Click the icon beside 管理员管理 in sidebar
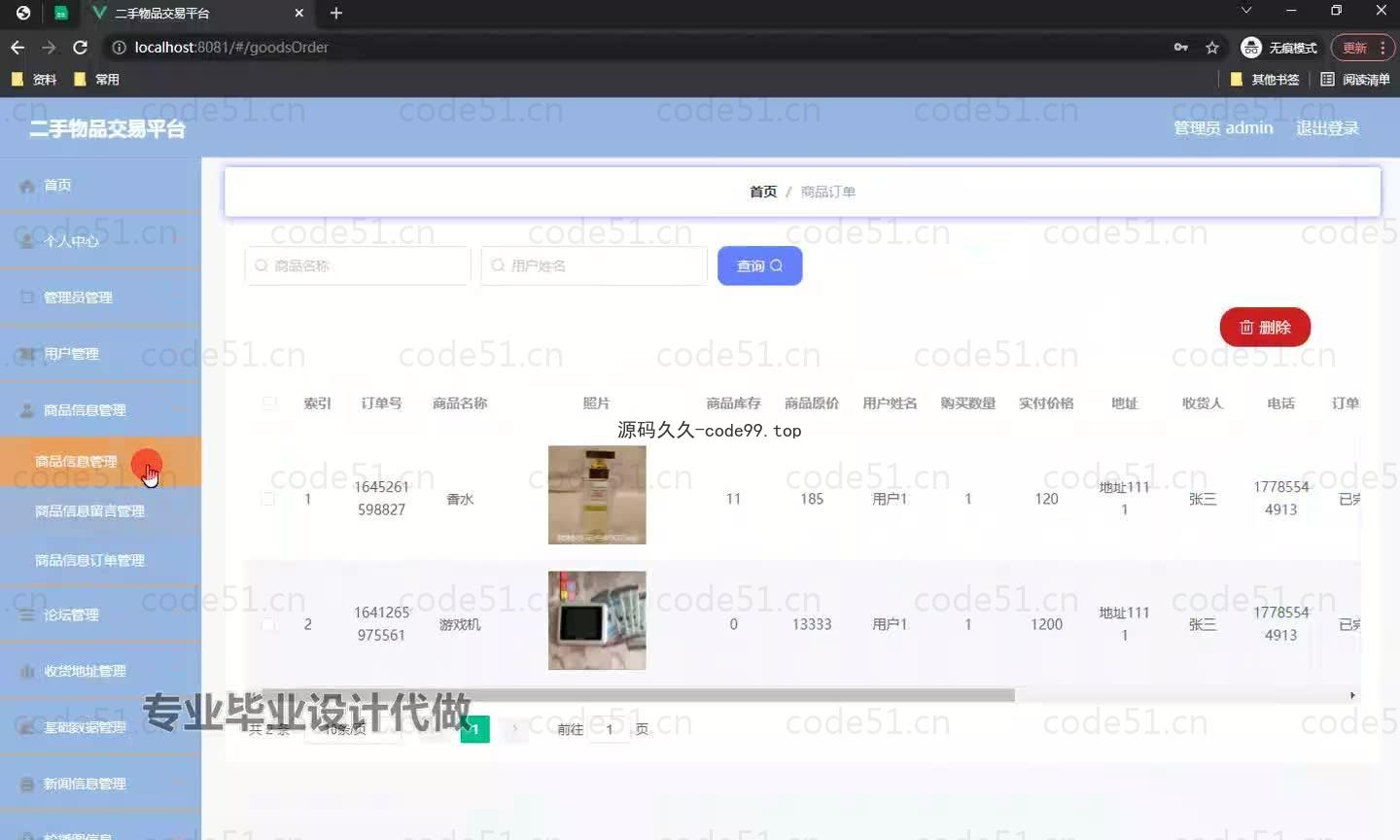1400x840 pixels. pyautogui.click(x=27, y=297)
